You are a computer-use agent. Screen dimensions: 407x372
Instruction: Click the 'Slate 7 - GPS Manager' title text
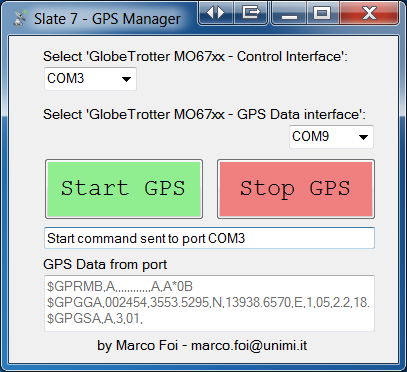tap(107, 19)
